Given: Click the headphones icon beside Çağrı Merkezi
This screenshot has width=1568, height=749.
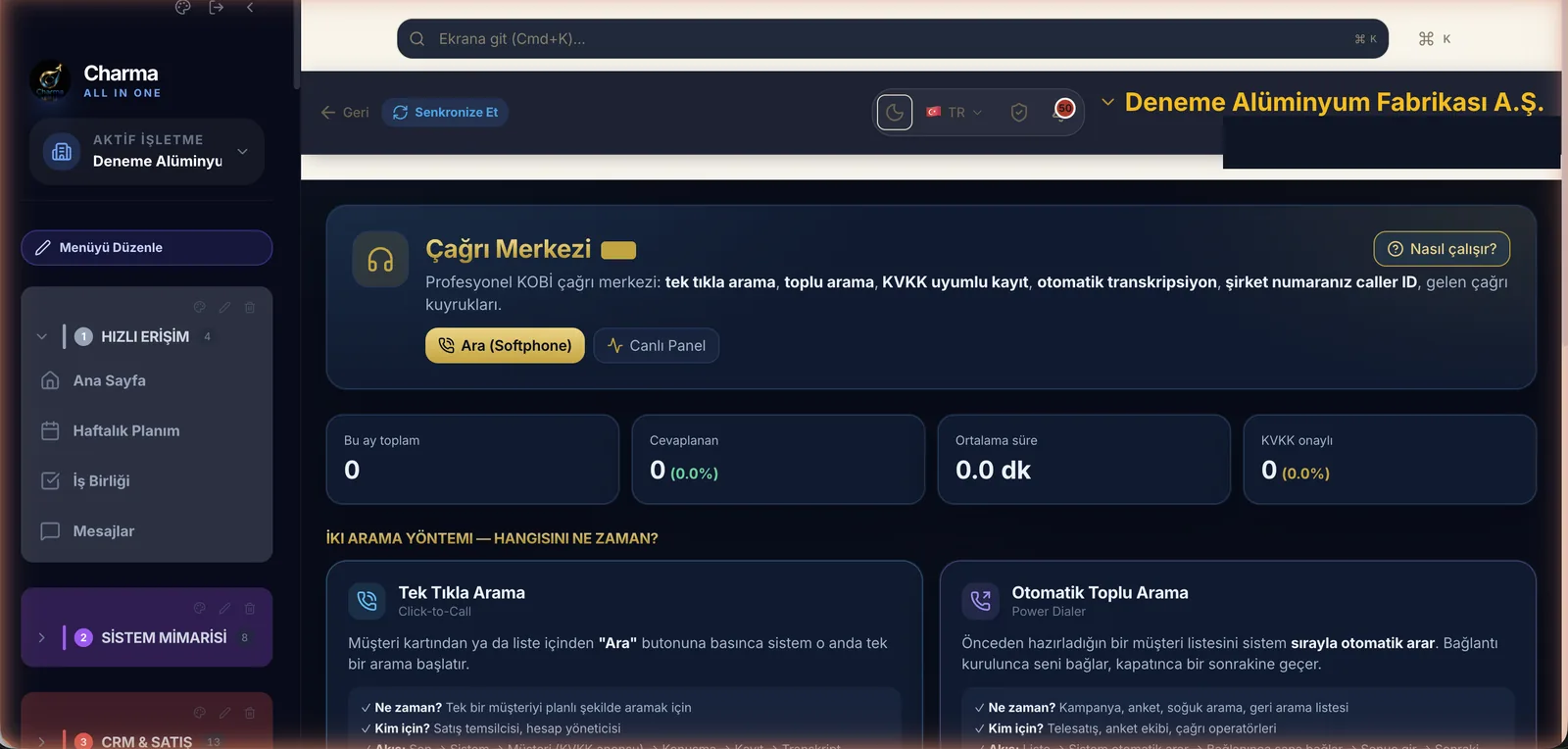Looking at the screenshot, I should [x=380, y=259].
